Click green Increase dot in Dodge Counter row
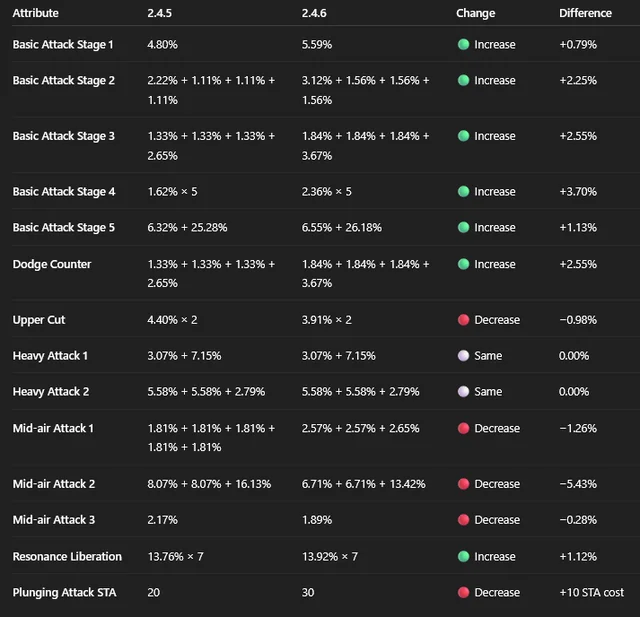This screenshot has width=640, height=617. (463, 264)
